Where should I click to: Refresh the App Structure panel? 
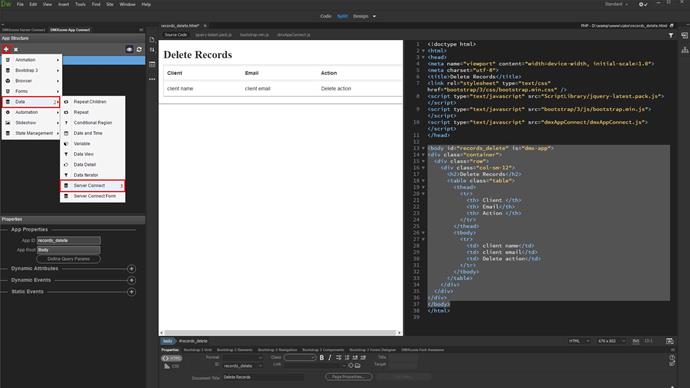point(139,49)
